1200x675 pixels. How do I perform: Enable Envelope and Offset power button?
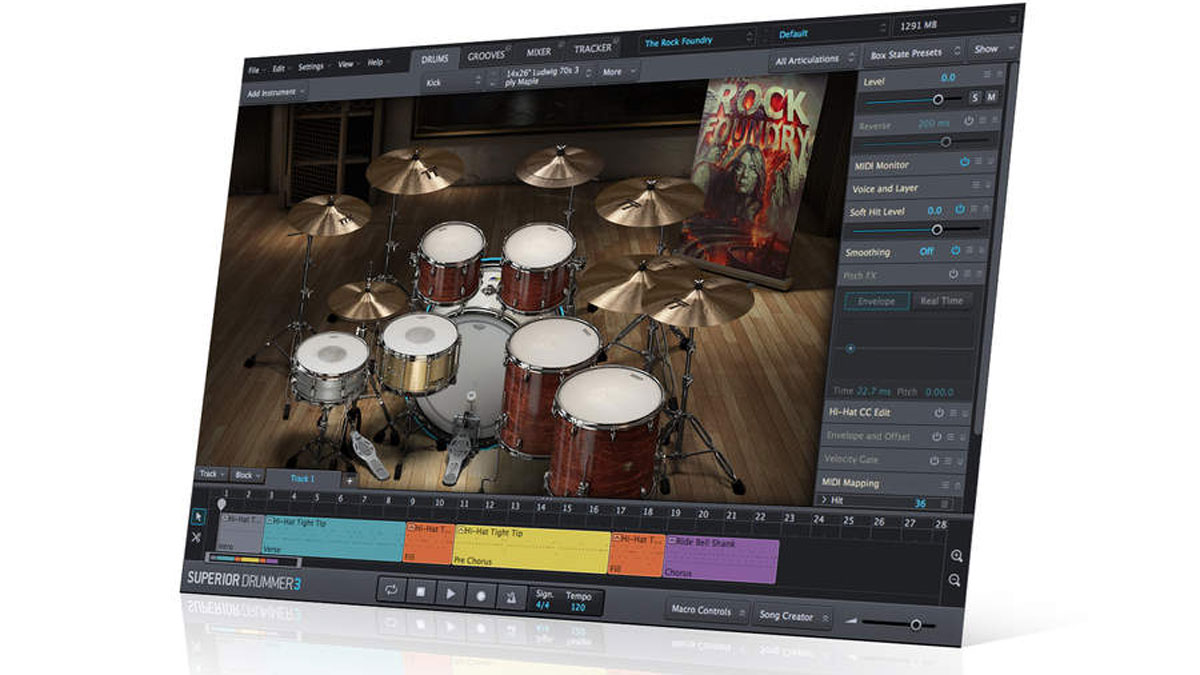[936, 436]
